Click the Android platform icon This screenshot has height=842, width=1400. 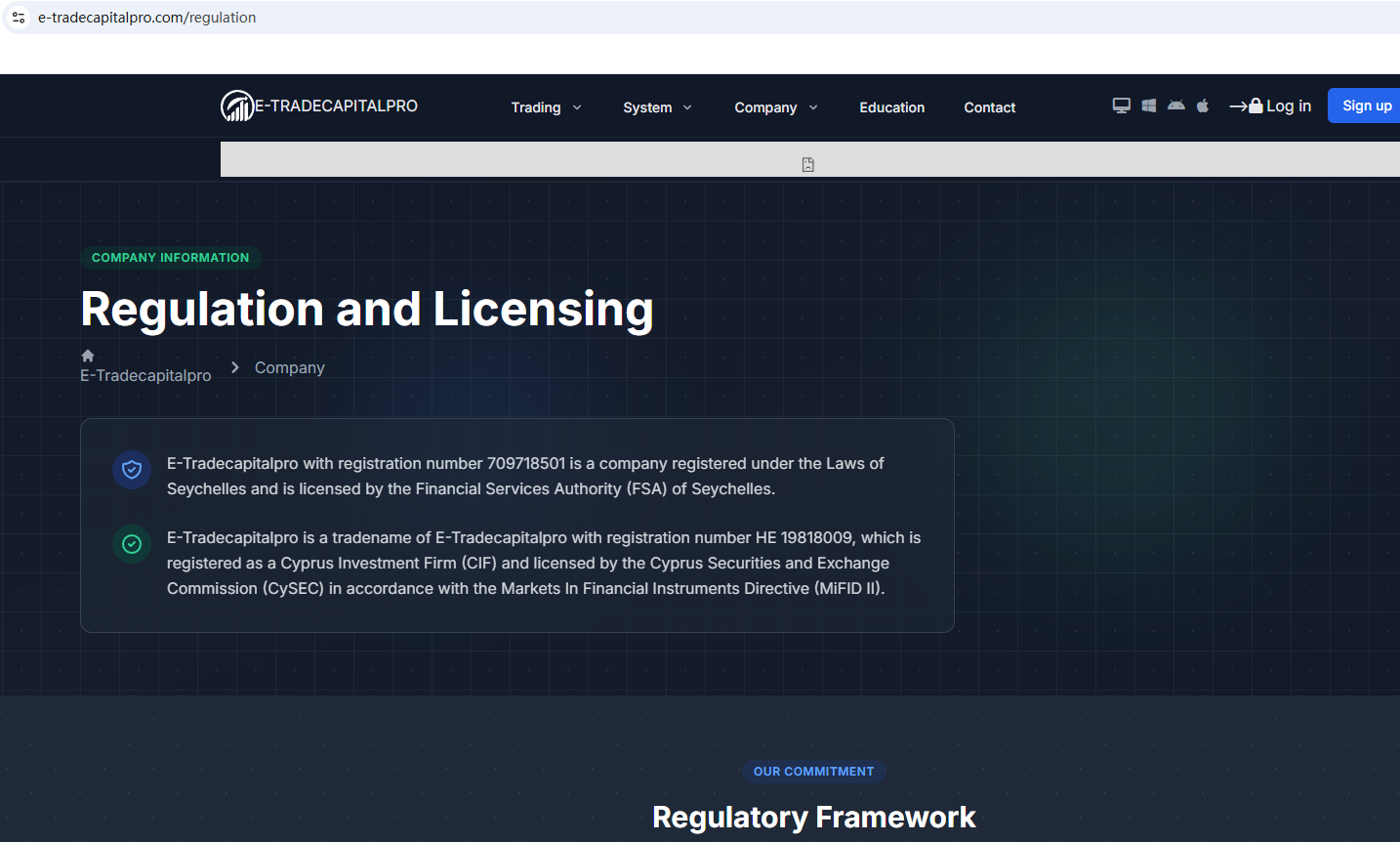click(x=1176, y=105)
